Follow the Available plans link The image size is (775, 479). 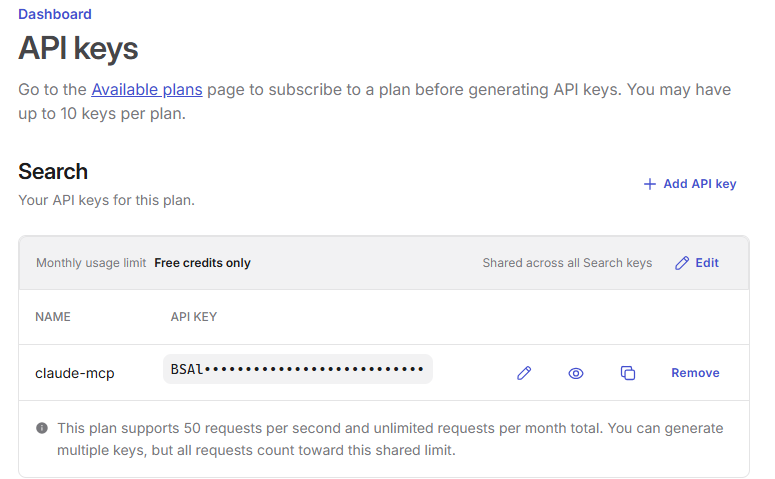pyautogui.click(x=147, y=89)
